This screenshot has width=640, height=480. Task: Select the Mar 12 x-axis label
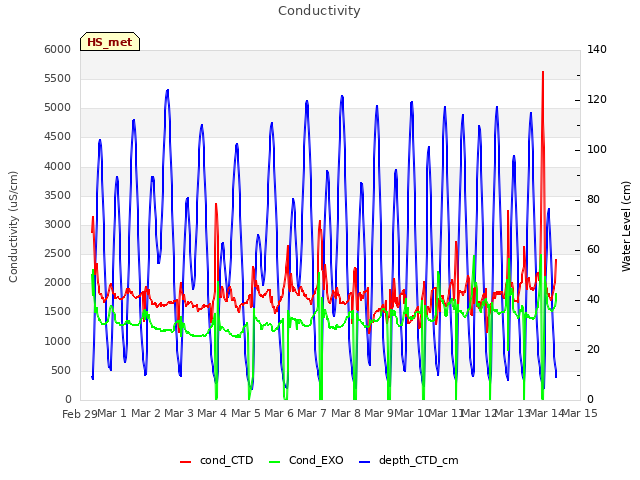(x=479, y=413)
